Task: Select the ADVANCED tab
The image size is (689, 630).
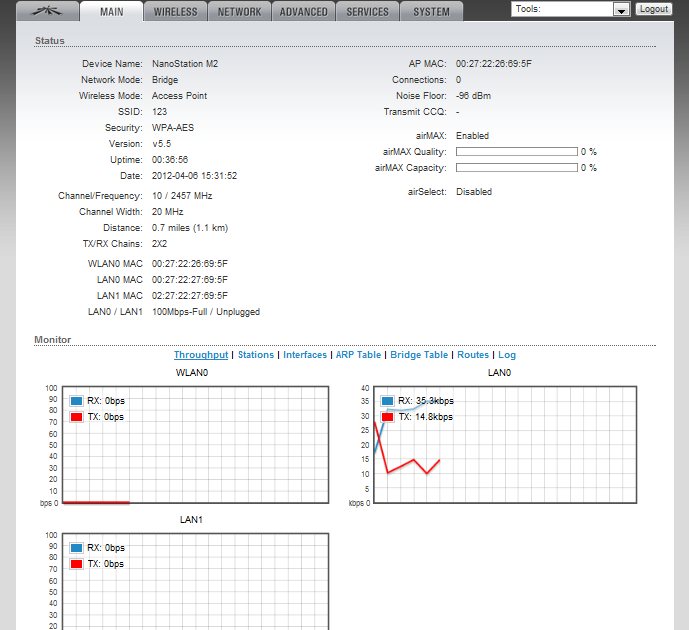Action: [303, 12]
